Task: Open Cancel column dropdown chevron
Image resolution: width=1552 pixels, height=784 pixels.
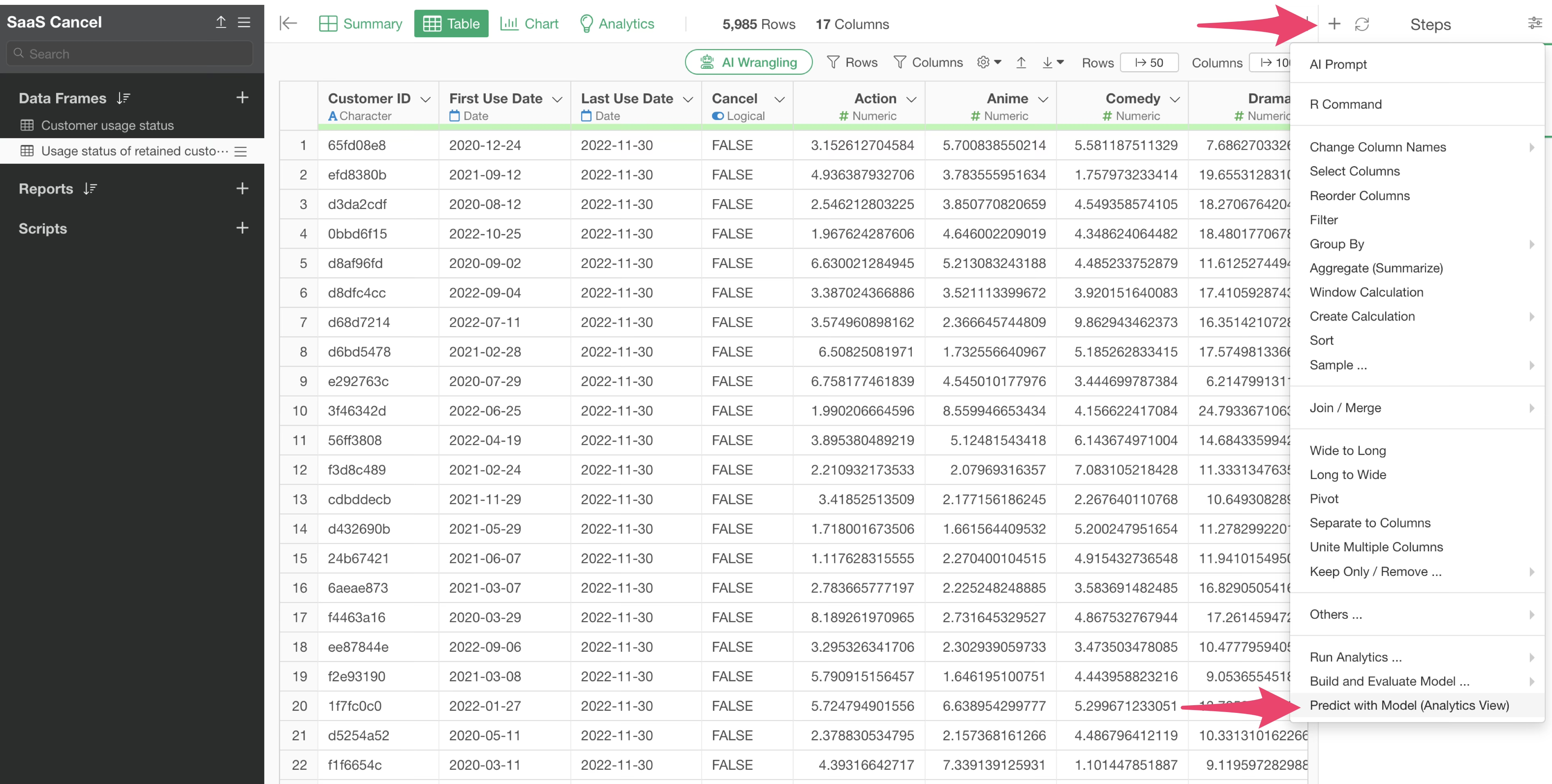Action: click(x=779, y=99)
